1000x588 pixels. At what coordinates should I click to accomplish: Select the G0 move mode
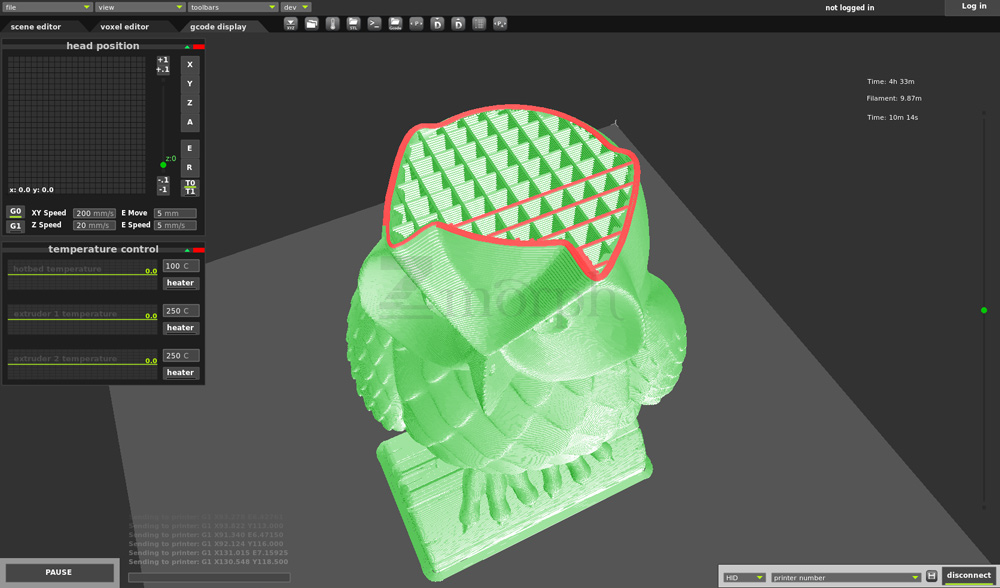point(15,212)
